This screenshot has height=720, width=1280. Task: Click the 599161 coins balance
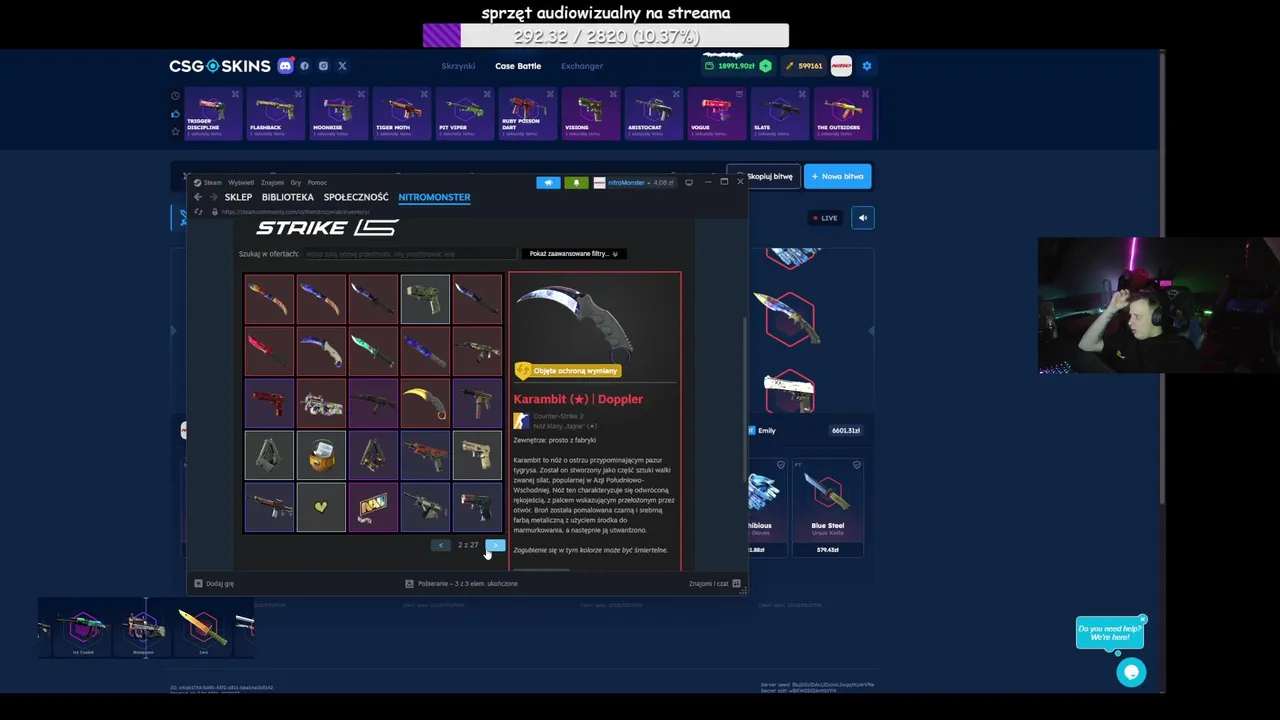pos(804,66)
